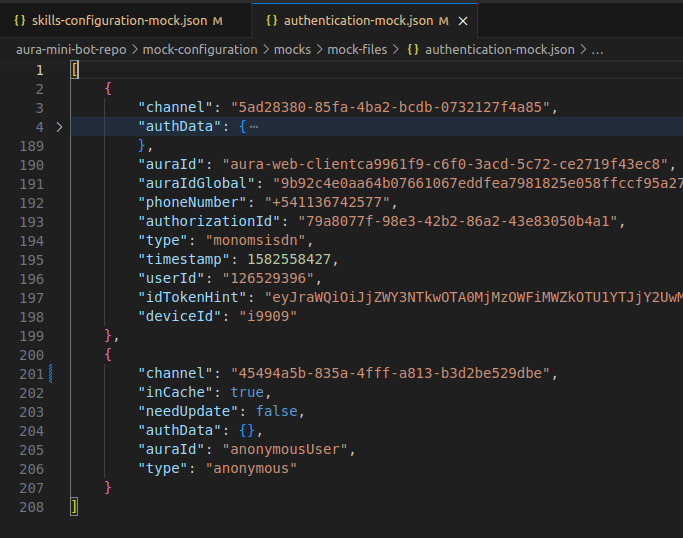The image size is (683, 538).
Task: Click the "authorizationId" key
Action: point(210,221)
